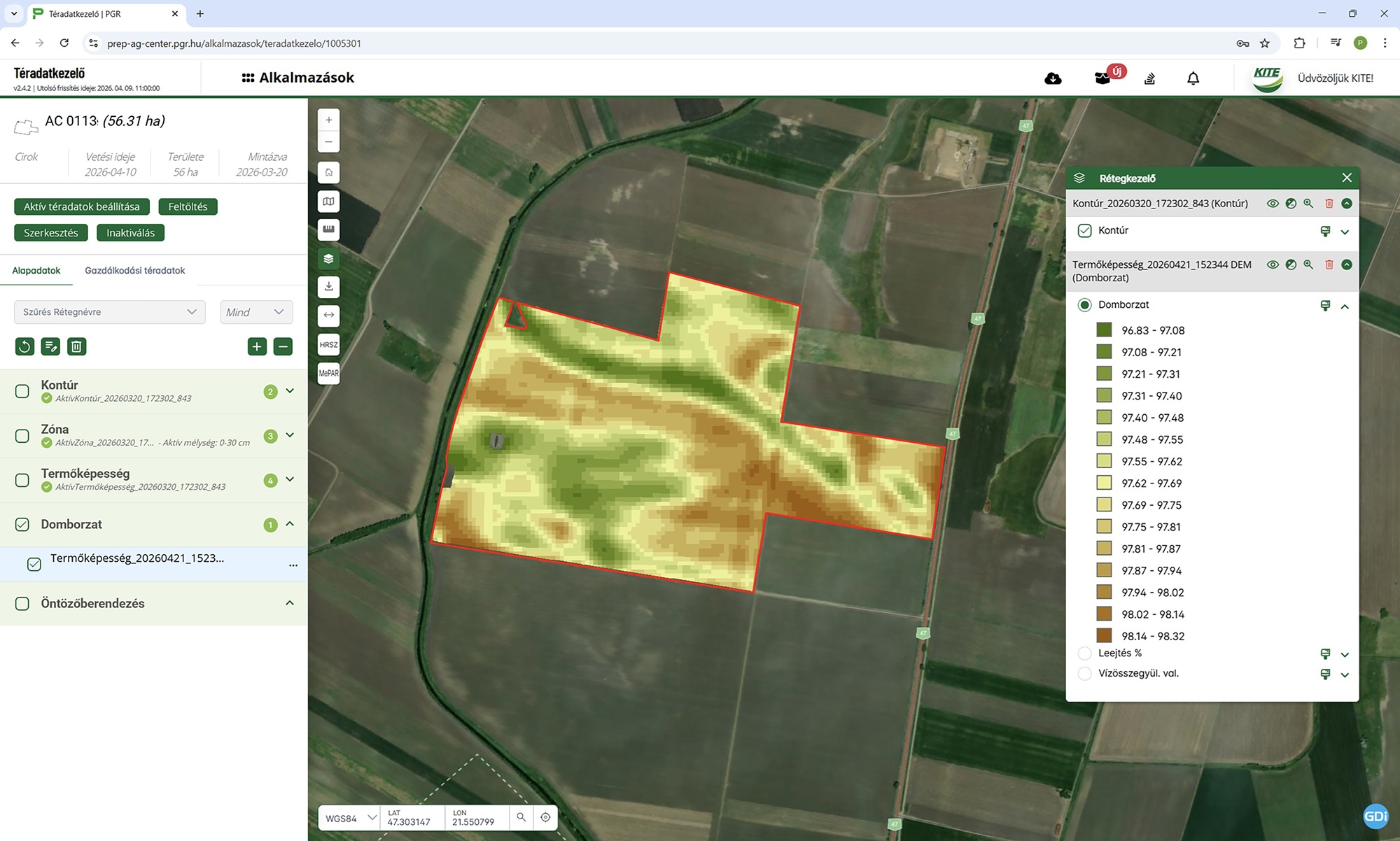This screenshot has width=1400, height=841.
Task: Check the Zóna layer group checkbox
Action: 22,436
